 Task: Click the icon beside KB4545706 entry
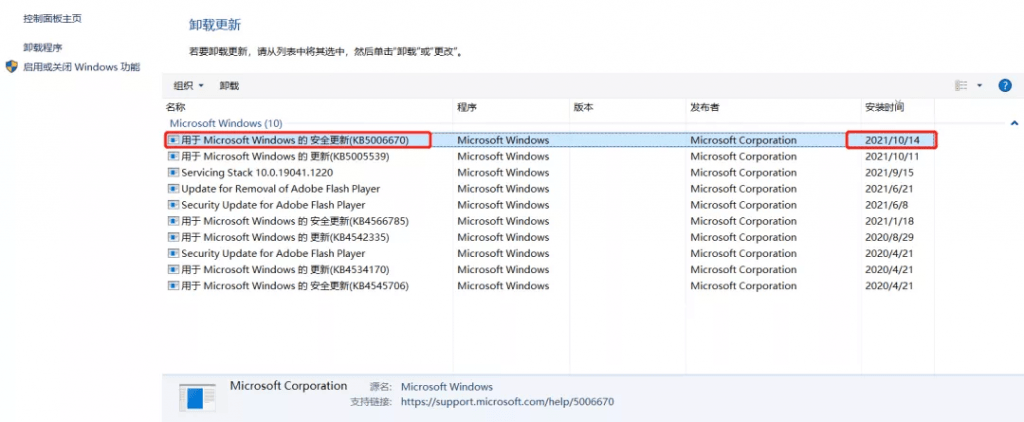pyautogui.click(x=173, y=285)
